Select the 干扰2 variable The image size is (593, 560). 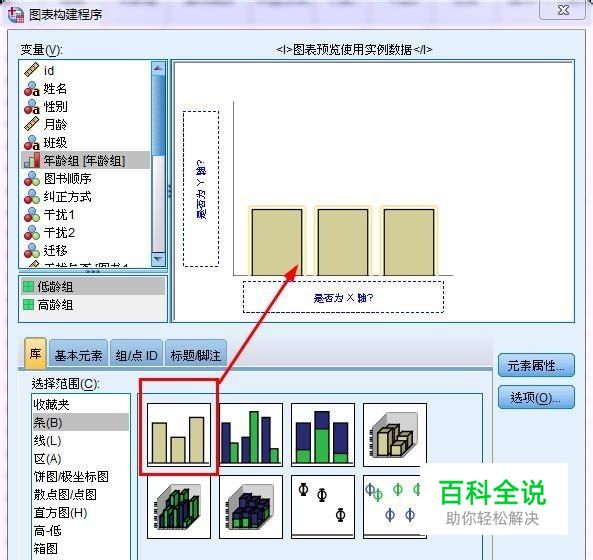click(85, 233)
